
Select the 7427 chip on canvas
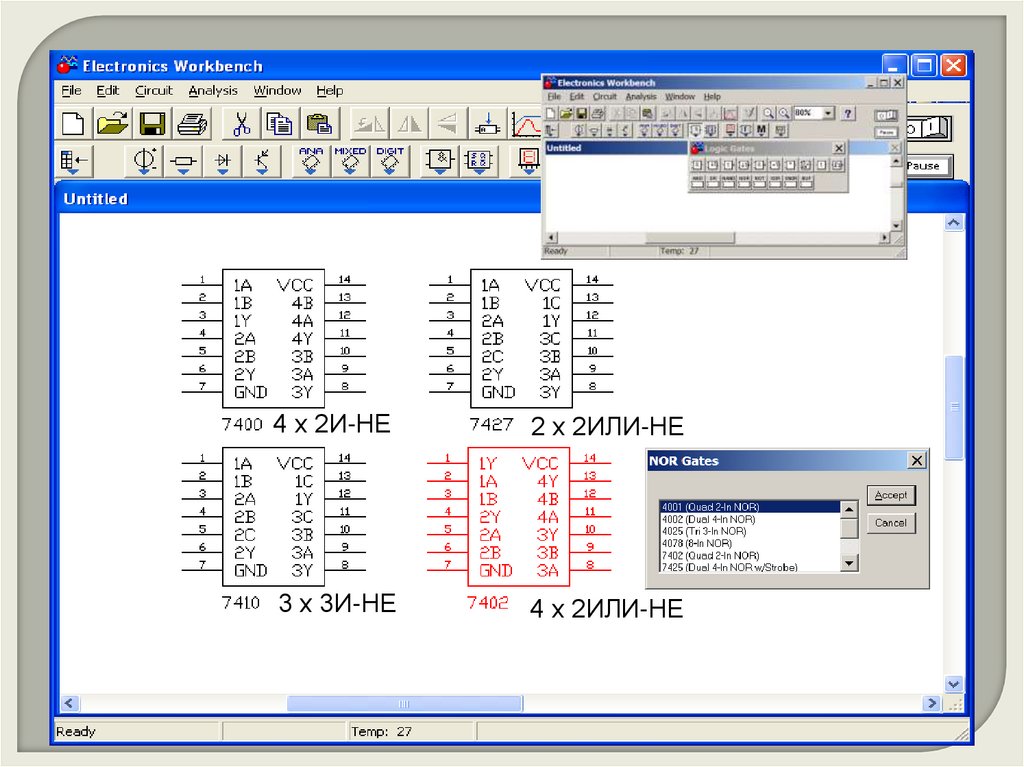(x=521, y=338)
